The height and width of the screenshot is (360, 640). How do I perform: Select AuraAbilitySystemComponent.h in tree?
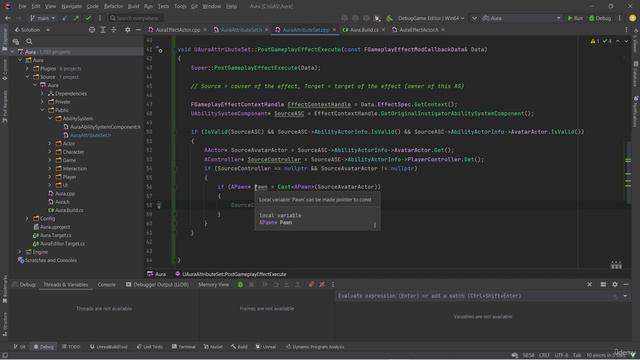point(105,127)
